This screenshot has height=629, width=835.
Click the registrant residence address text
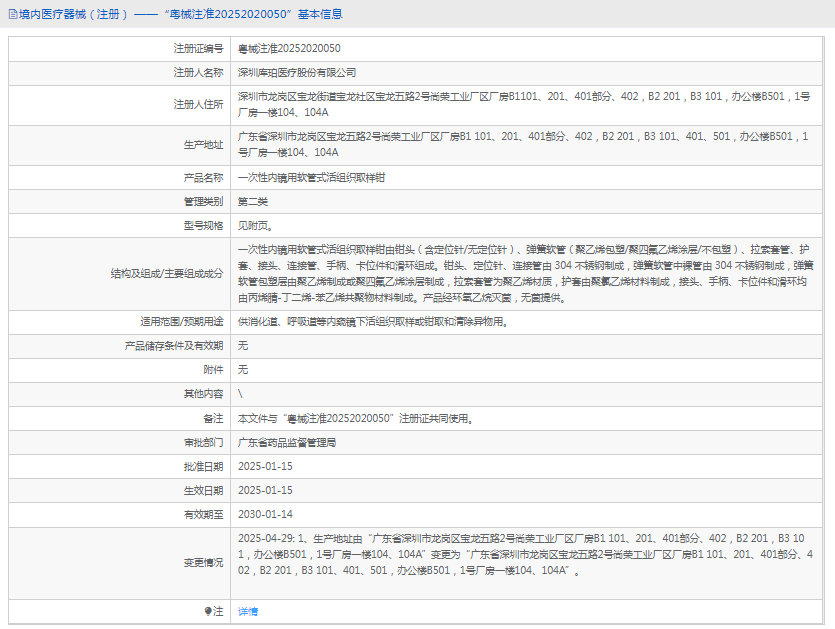(x=524, y=104)
